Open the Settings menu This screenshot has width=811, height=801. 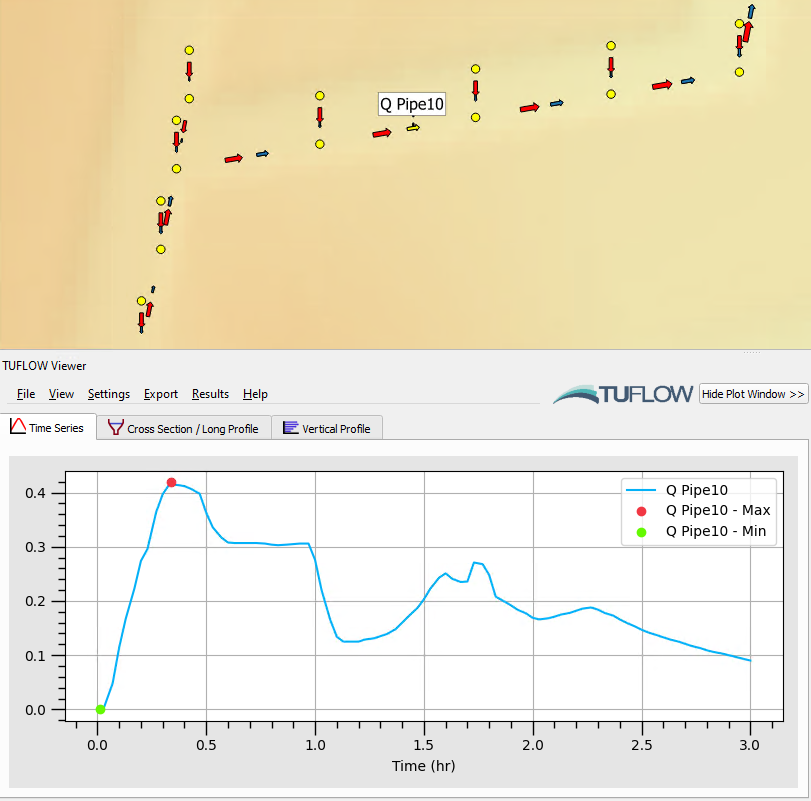click(x=108, y=394)
